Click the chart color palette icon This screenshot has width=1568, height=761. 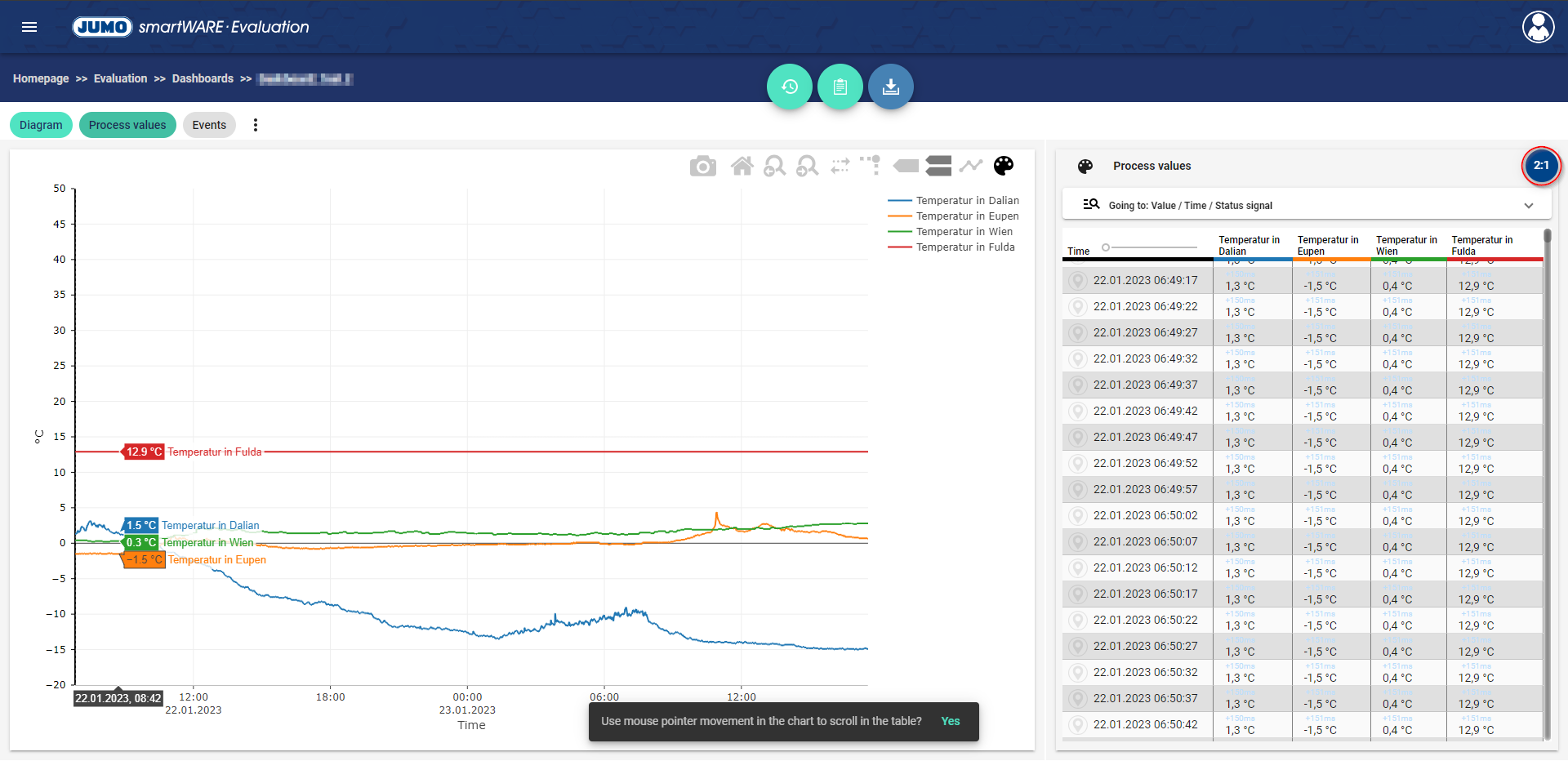pos(1004,166)
